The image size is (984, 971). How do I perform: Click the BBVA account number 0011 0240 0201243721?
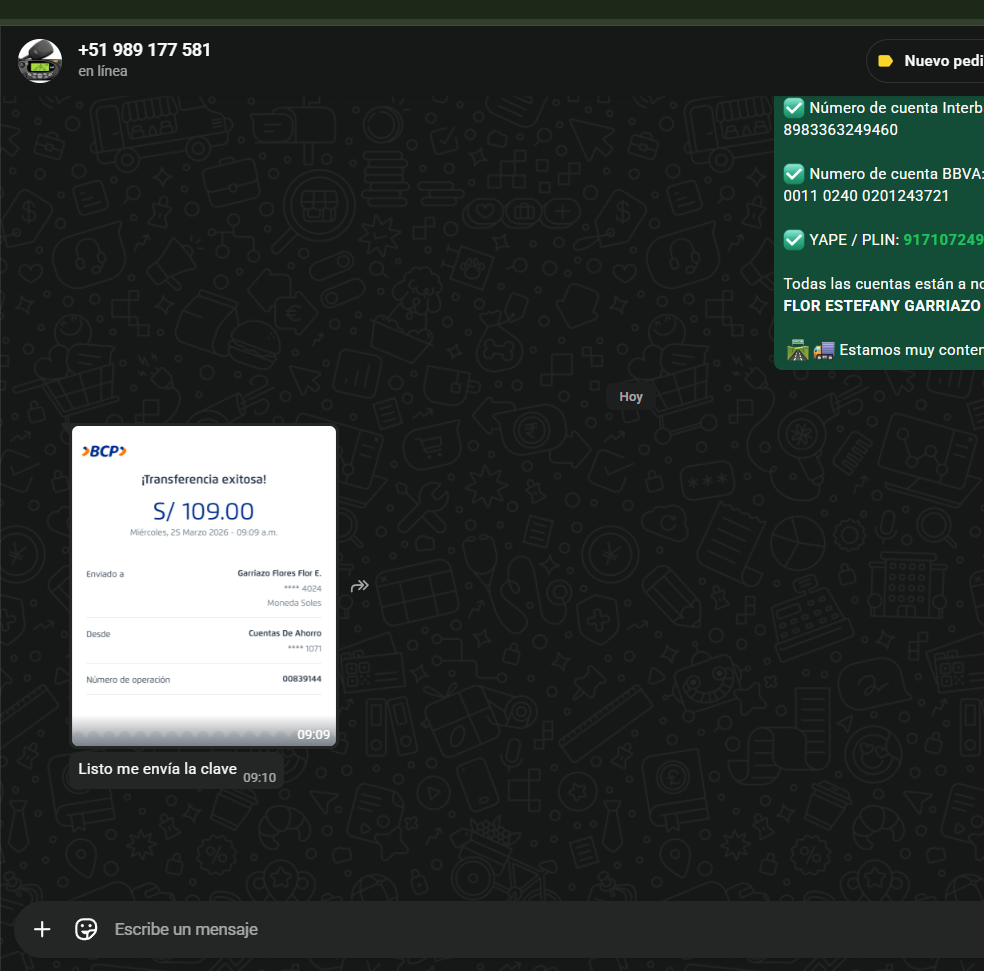click(866, 196)
